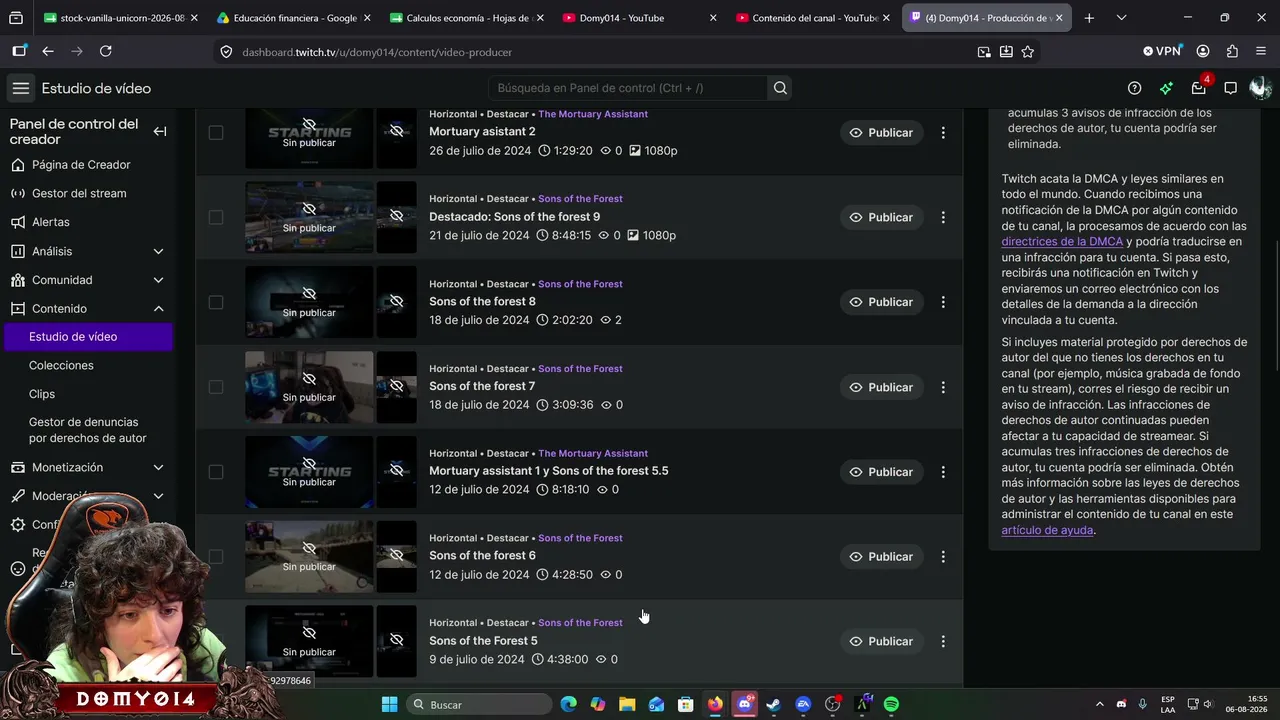Open the Windows Start menu

point(390,705)
